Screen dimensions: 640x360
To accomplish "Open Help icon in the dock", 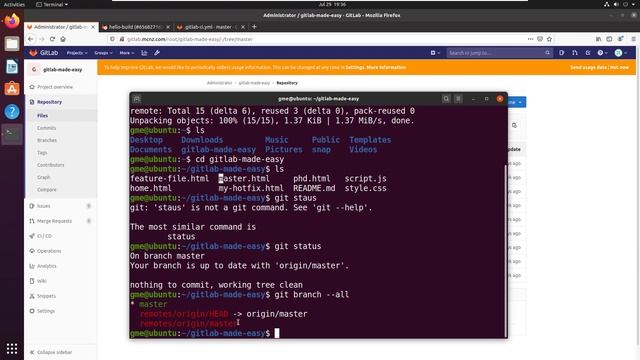I will [12, 111].
